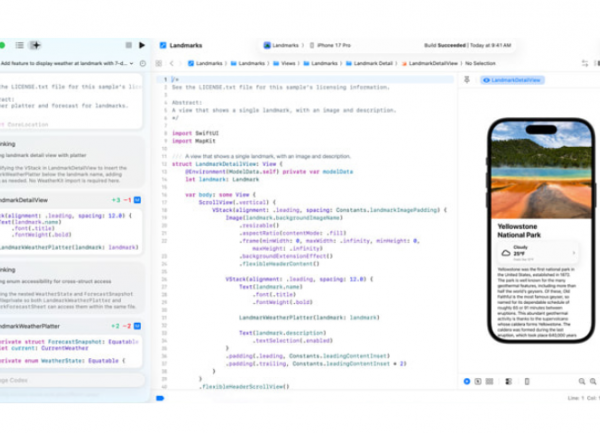Click line 1 in the code editor
Screen dimensions: 600x433
[x=305, y=80]
